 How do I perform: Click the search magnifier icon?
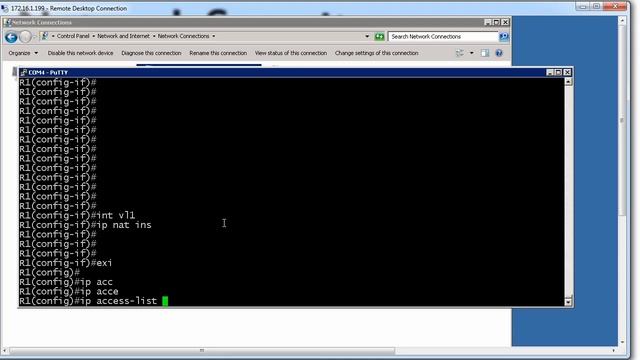(x=504, y=37)
